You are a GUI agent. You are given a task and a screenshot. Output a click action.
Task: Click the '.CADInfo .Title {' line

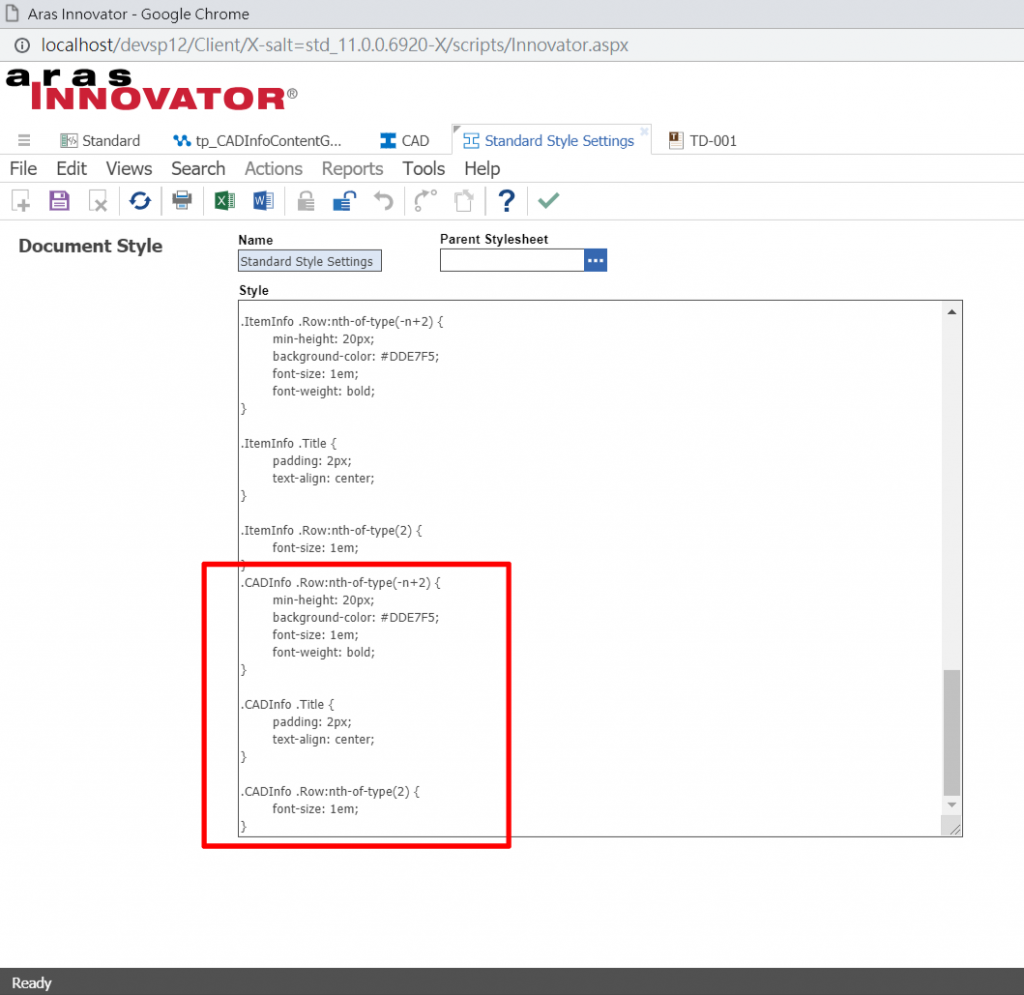(x=287, y=704)
